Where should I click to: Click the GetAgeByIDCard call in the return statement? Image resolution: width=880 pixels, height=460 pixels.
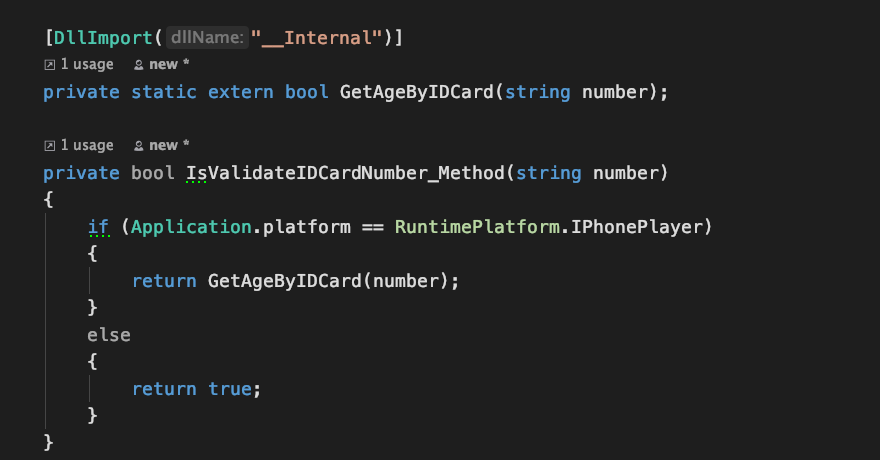pos(285,280)
